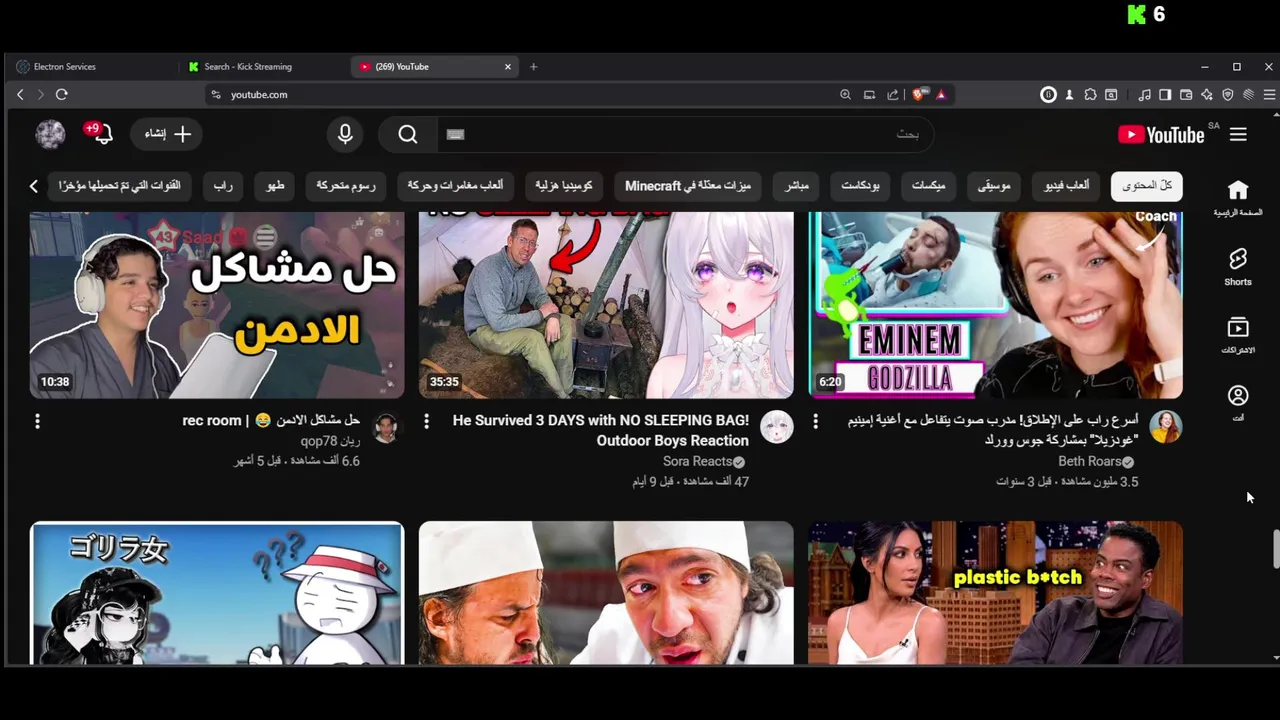Open the Leo AI sparkle icon
The width and height of the screenshot is (1280, 720).
point(1207,95)
